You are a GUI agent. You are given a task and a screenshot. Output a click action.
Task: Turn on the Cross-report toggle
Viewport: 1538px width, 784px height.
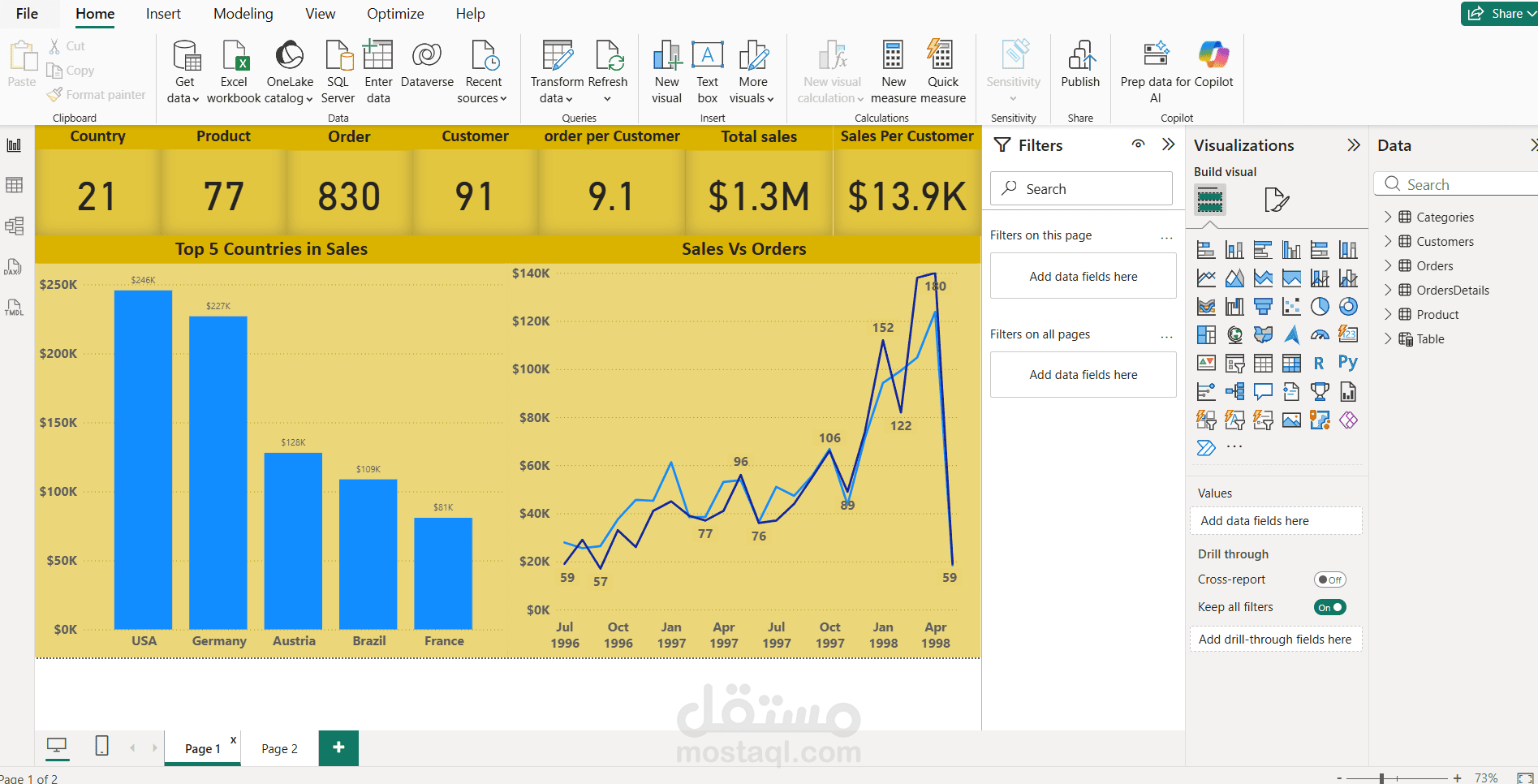tap(1330, 579)
